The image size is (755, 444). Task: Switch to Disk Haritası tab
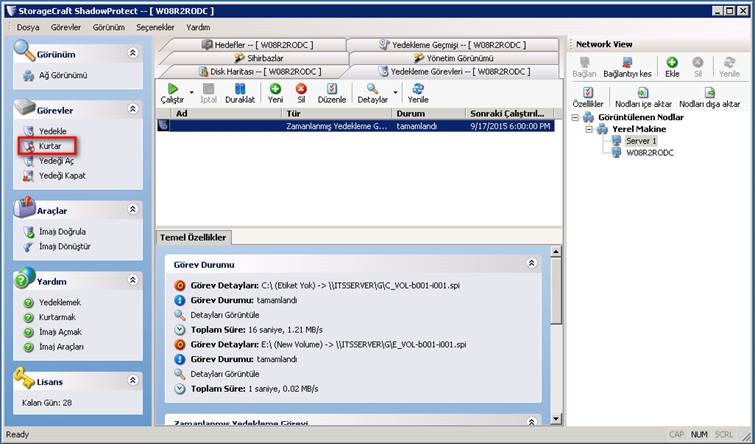coord(259,72)
